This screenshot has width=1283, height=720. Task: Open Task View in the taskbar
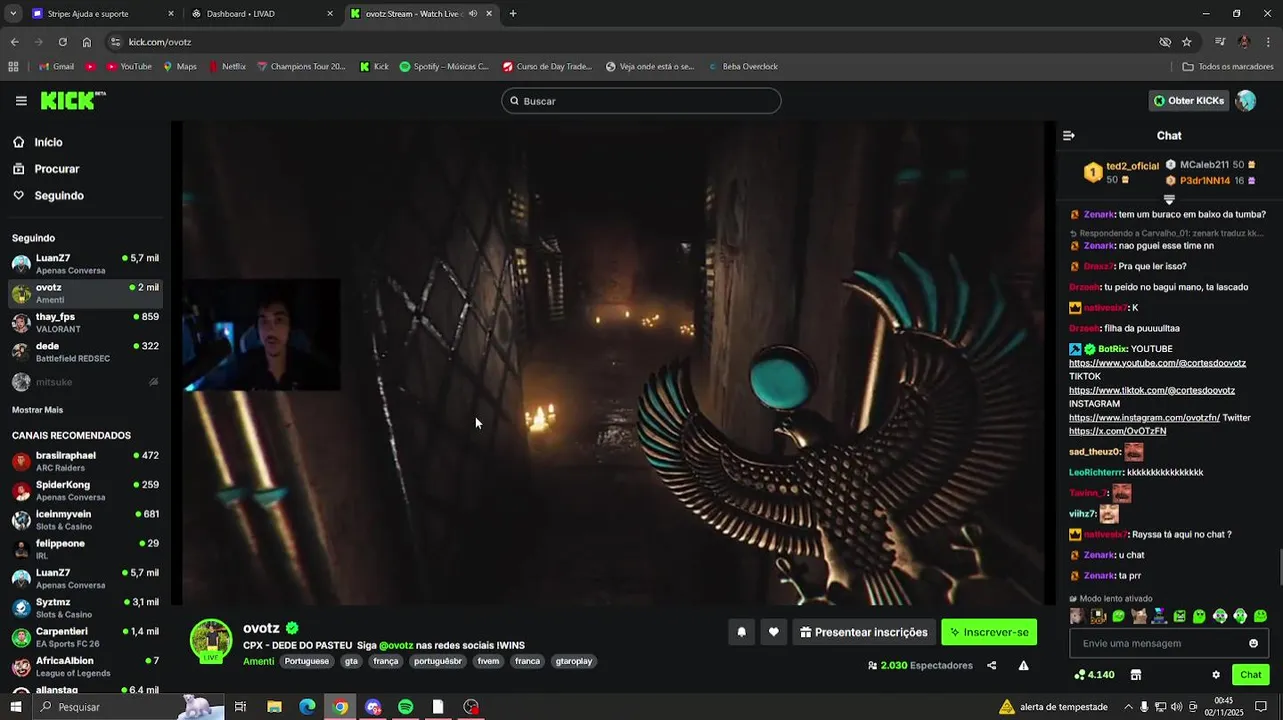coord(240,707)
